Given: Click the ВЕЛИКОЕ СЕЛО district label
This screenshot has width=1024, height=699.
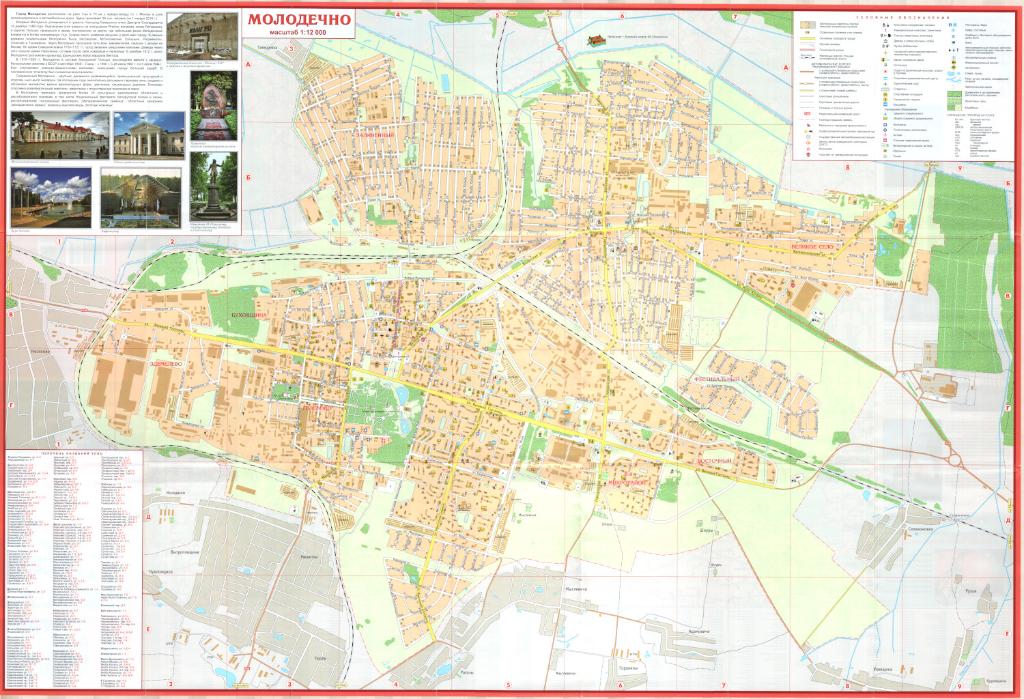Looking at the screenshot, I should click(812, 246).
